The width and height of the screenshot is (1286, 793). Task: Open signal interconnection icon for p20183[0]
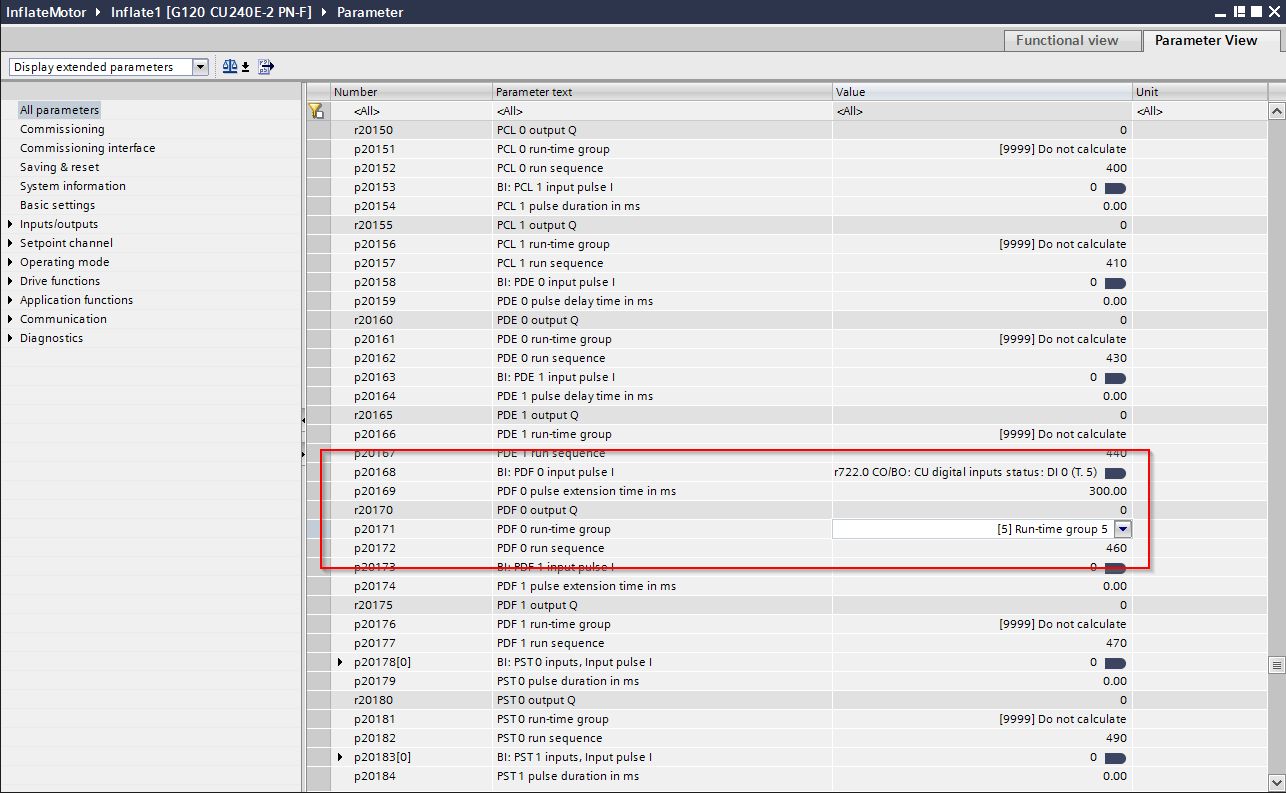pyautogui.click(x=1115, y=757)
